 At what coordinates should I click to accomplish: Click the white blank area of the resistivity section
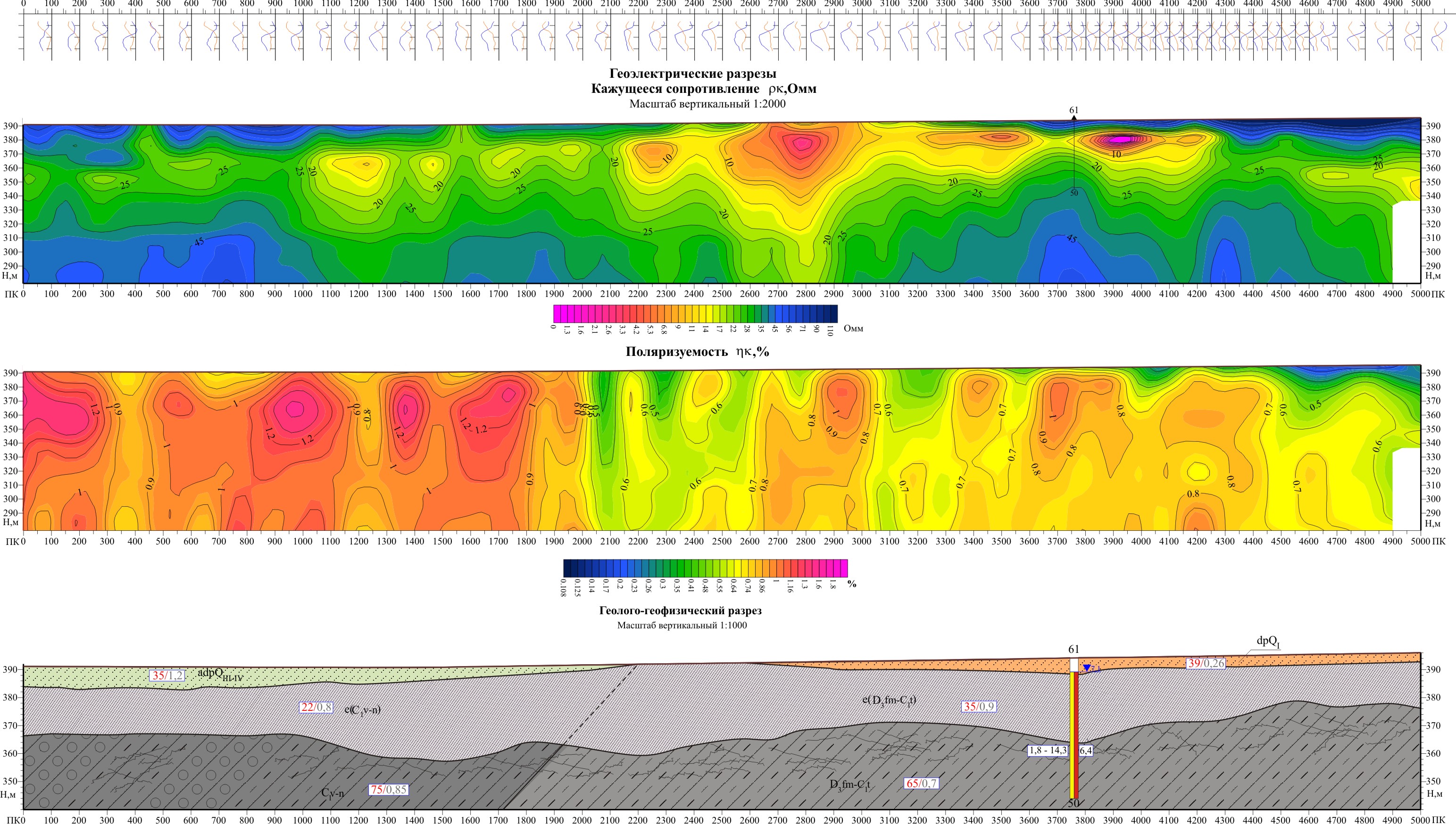click(x=1406, y=242)
